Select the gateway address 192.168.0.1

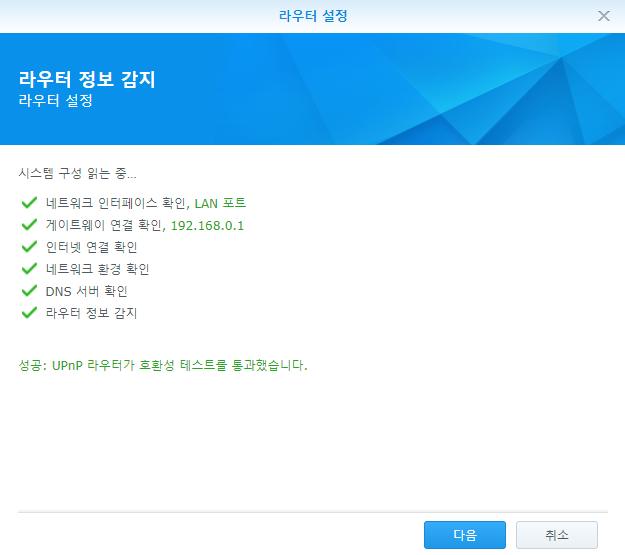tap(207, 225)
